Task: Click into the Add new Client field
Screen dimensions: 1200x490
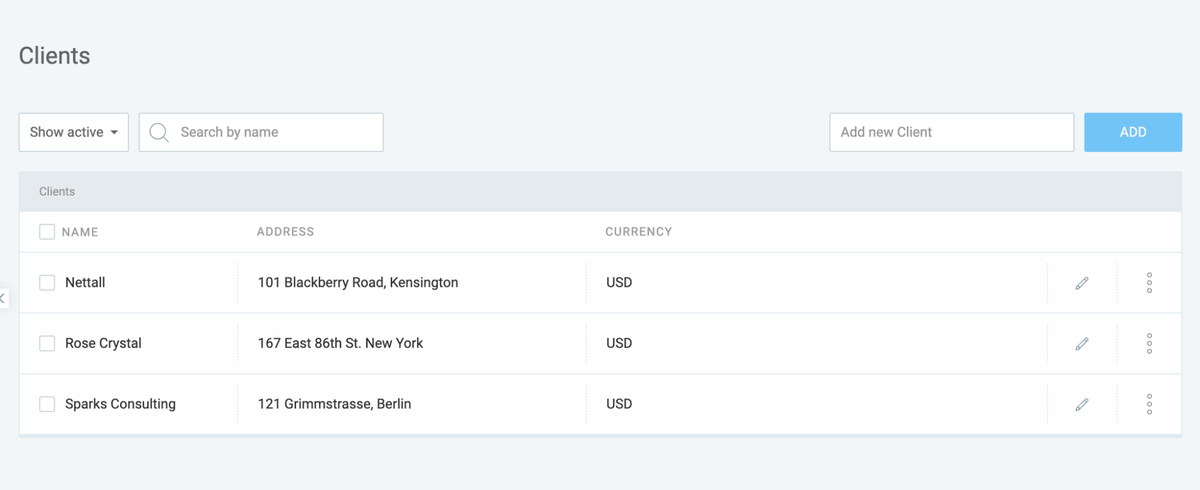Action: click(x=951, y=132)
